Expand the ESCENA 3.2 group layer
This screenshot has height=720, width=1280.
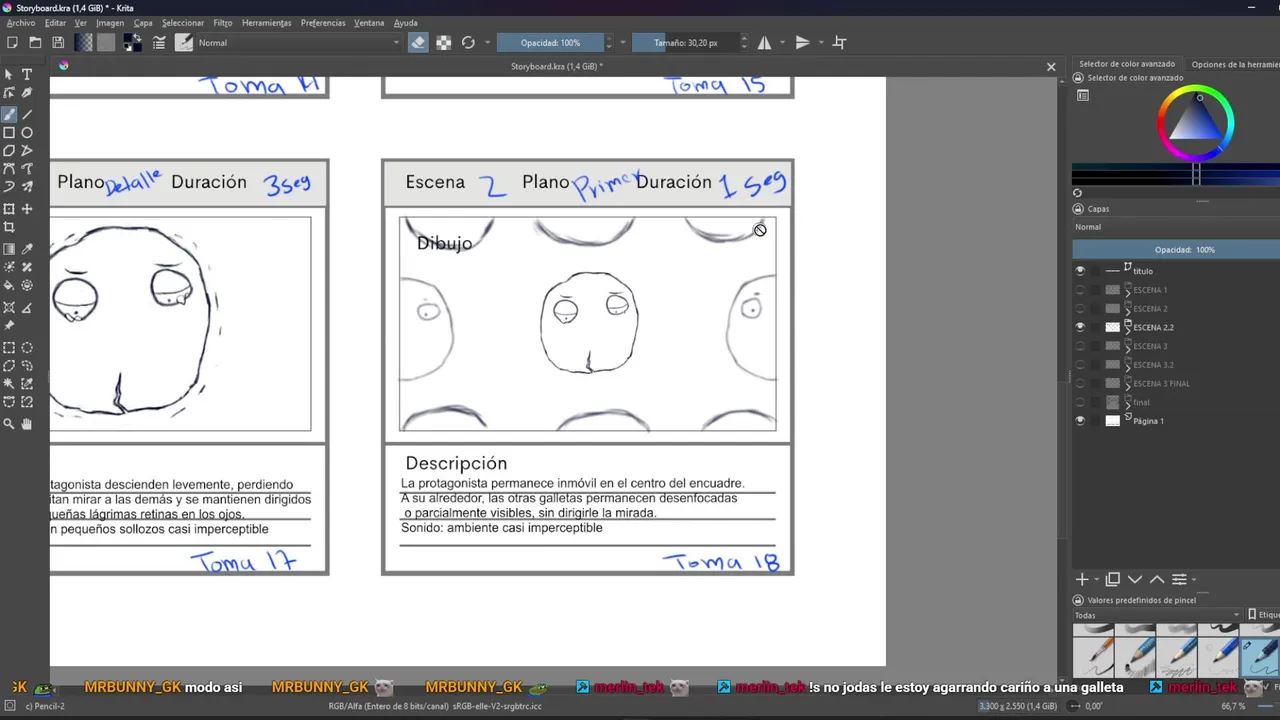point(1128,368)
